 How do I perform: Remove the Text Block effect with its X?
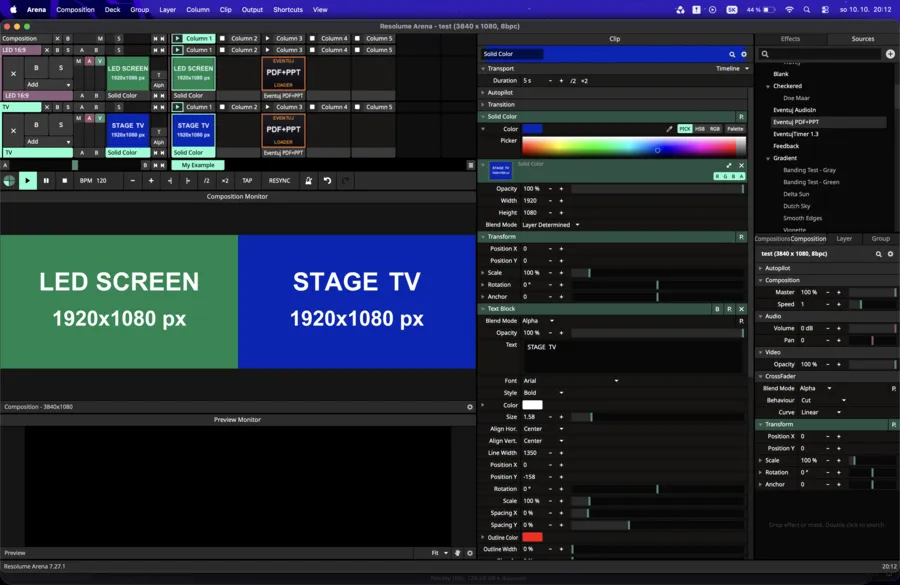tap(741, 309)
